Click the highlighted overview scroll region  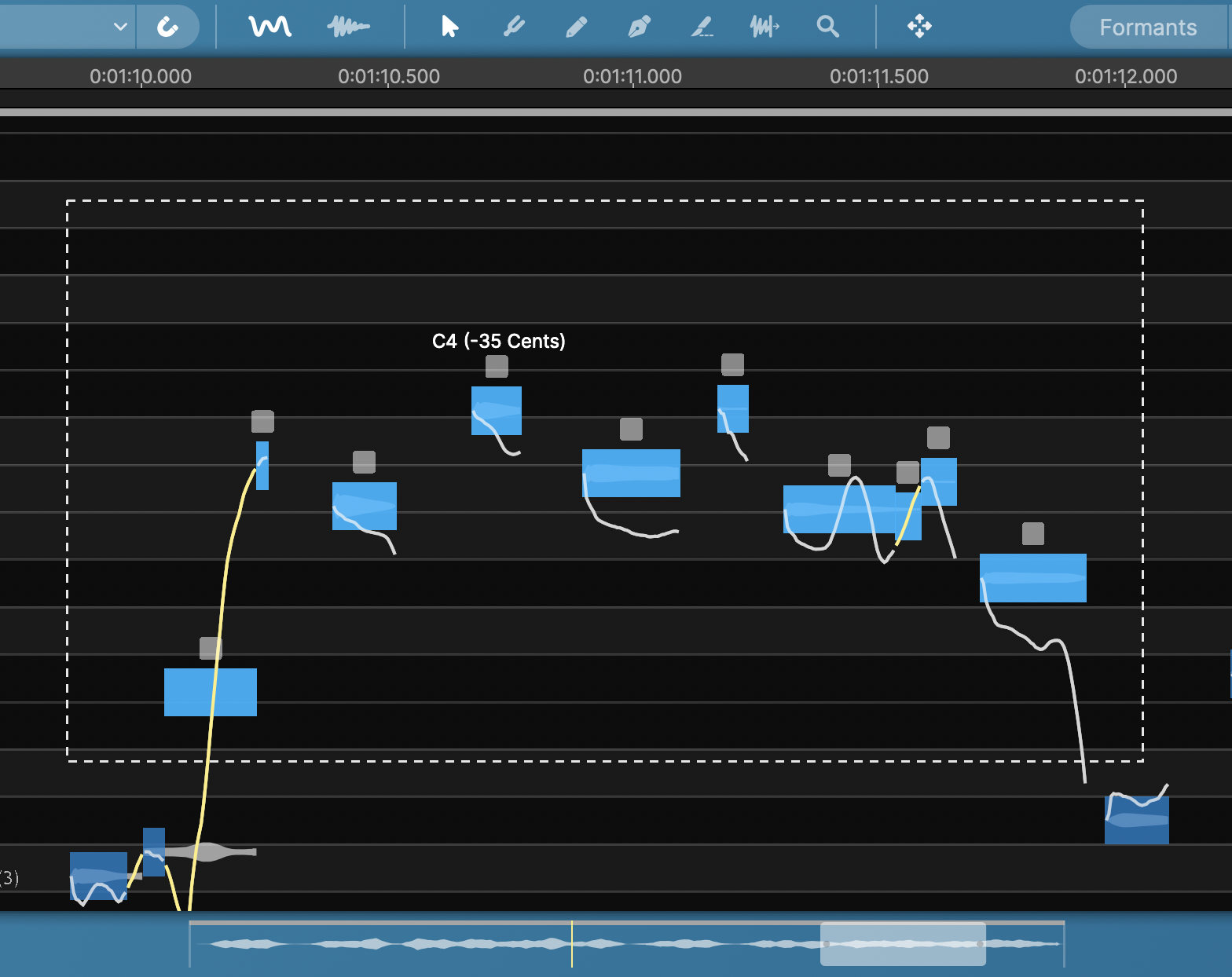(x=903, y=943)
